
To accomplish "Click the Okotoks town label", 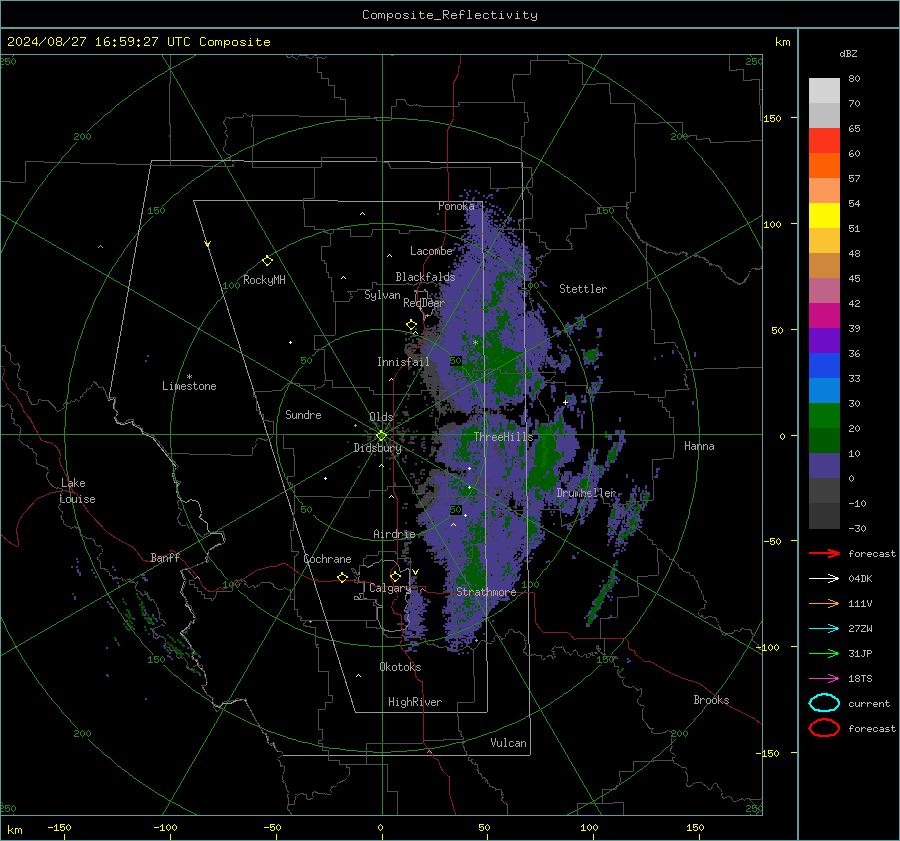I will pyautogui.click(x=400, y=667).
